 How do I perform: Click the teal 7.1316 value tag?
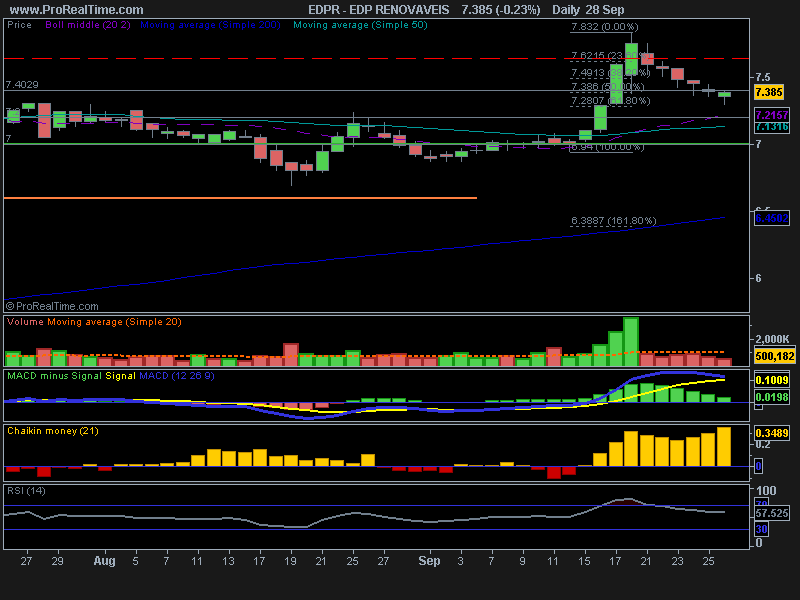tap(771, 127)
